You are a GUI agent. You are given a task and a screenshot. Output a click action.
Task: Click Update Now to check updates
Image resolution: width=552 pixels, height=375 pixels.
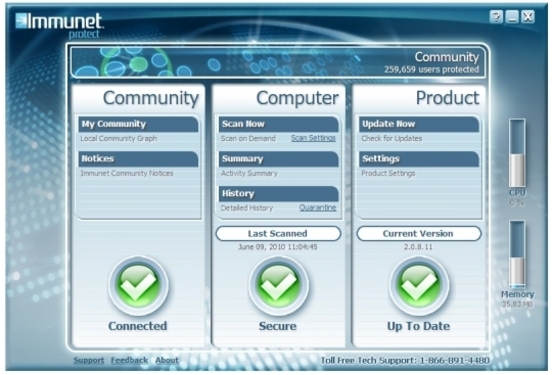[x=419, y=124]
